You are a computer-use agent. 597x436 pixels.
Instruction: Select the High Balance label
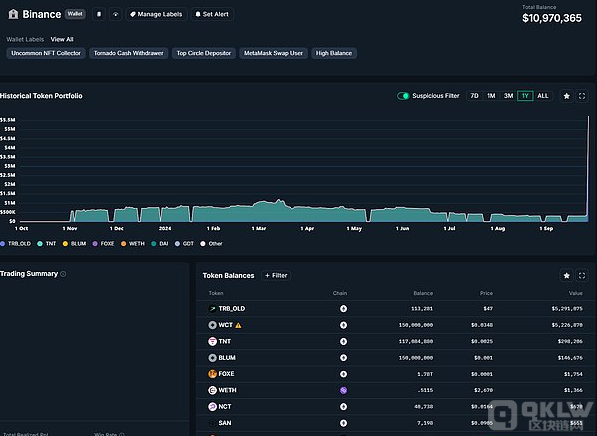(334, 53)
